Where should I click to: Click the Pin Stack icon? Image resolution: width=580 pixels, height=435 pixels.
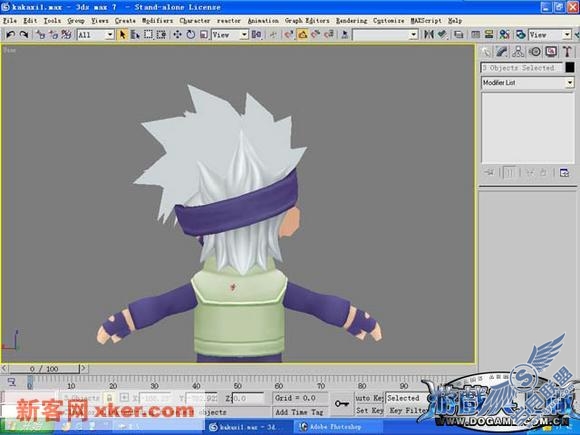pyautogui.click(x=490, y=173)
